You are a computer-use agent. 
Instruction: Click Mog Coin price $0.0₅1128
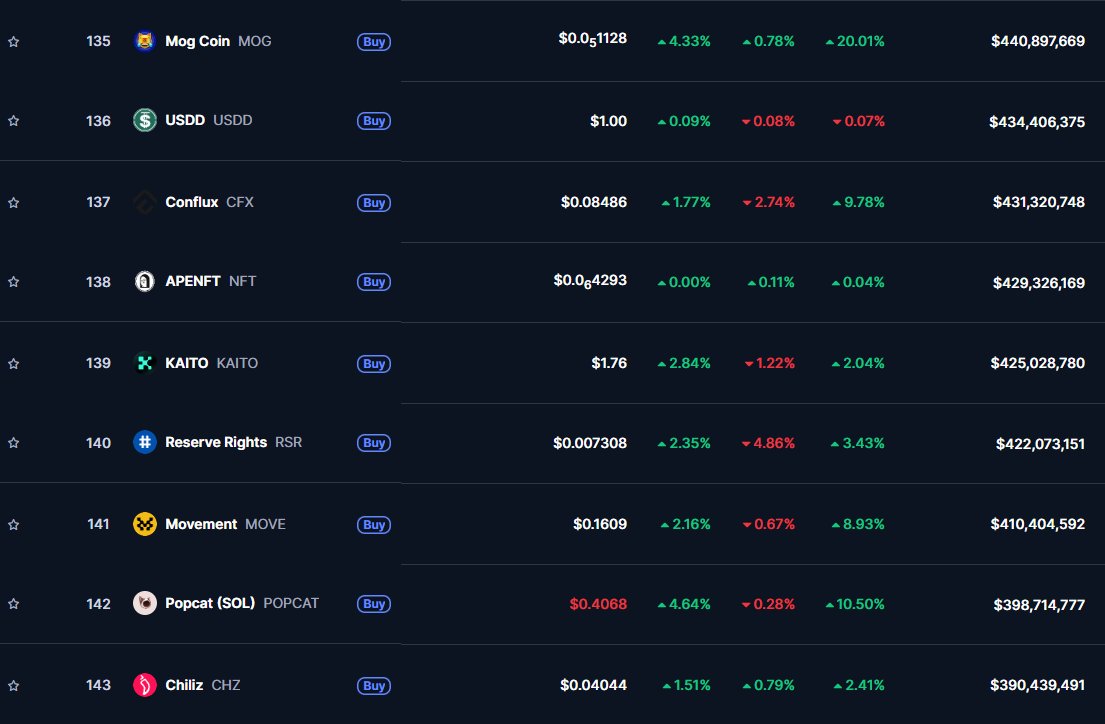(593, 39)
